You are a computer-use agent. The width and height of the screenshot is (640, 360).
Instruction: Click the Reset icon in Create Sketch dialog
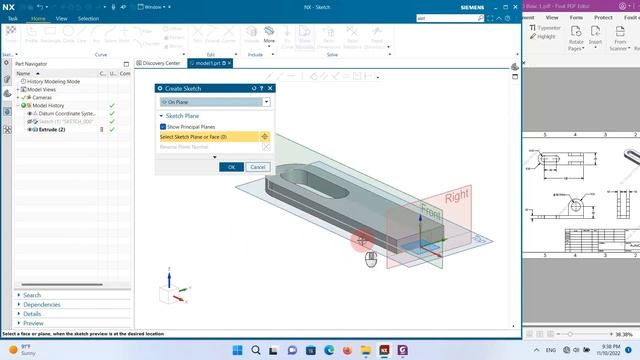tap(254, 88)
